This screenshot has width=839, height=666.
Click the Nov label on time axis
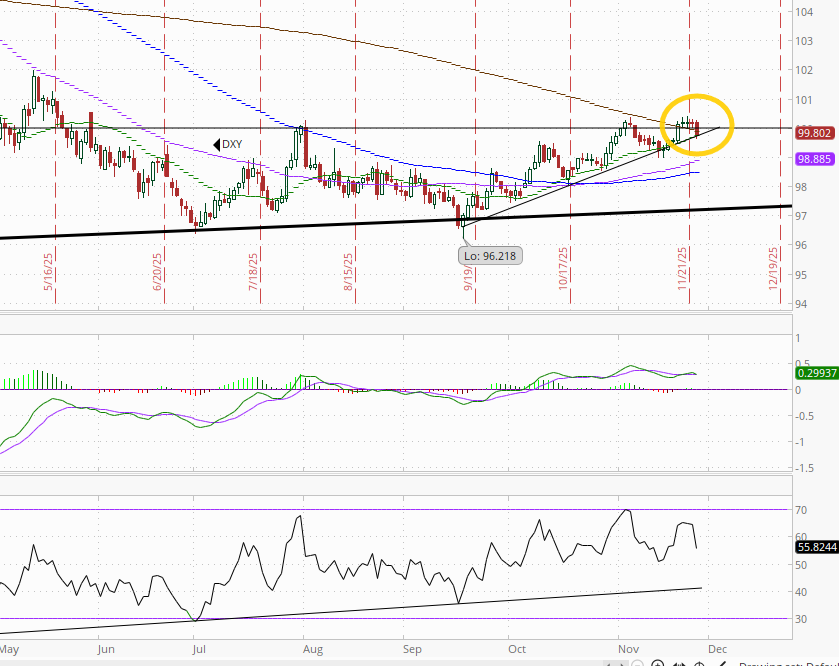[x=628, y=649]
